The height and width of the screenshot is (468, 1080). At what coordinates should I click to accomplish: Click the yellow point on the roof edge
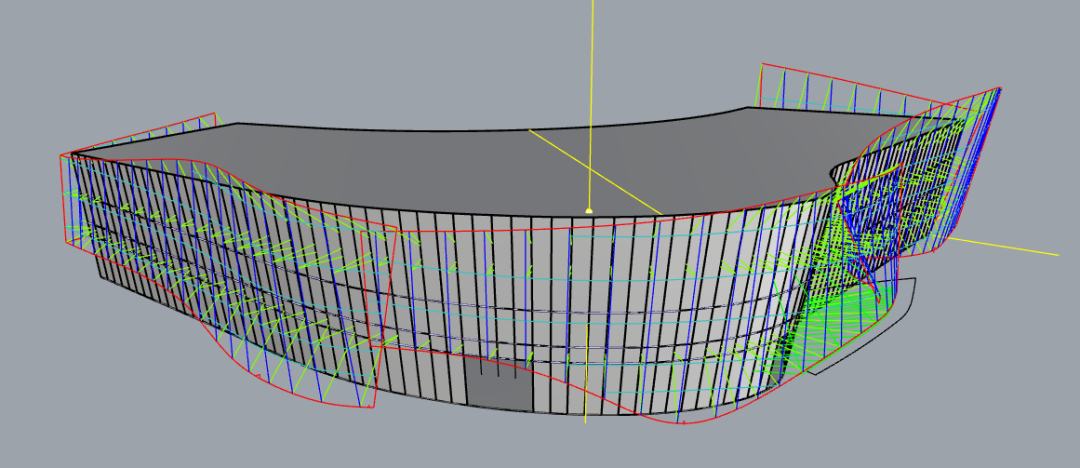pyautogui.click(x=589, y=211)
